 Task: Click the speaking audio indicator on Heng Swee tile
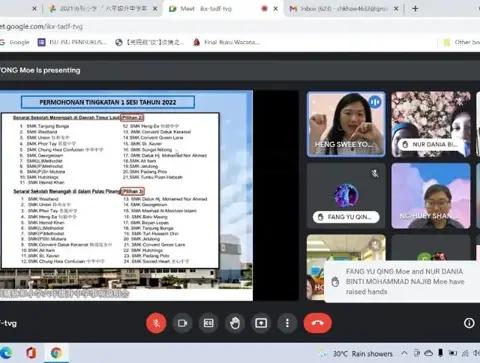tap(375, 102)
